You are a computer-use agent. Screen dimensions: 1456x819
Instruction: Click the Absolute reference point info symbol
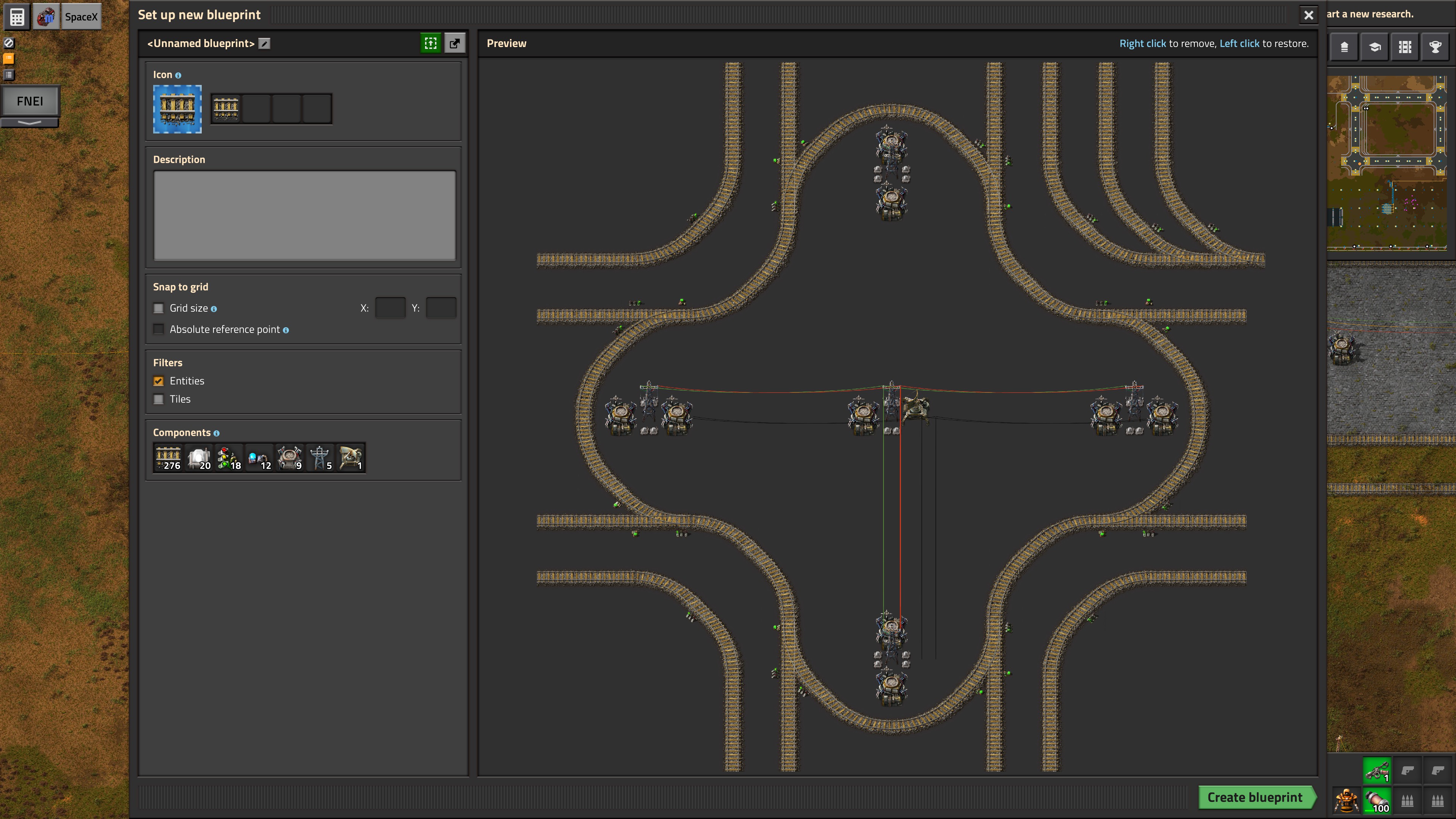click(x=286, y=330)
